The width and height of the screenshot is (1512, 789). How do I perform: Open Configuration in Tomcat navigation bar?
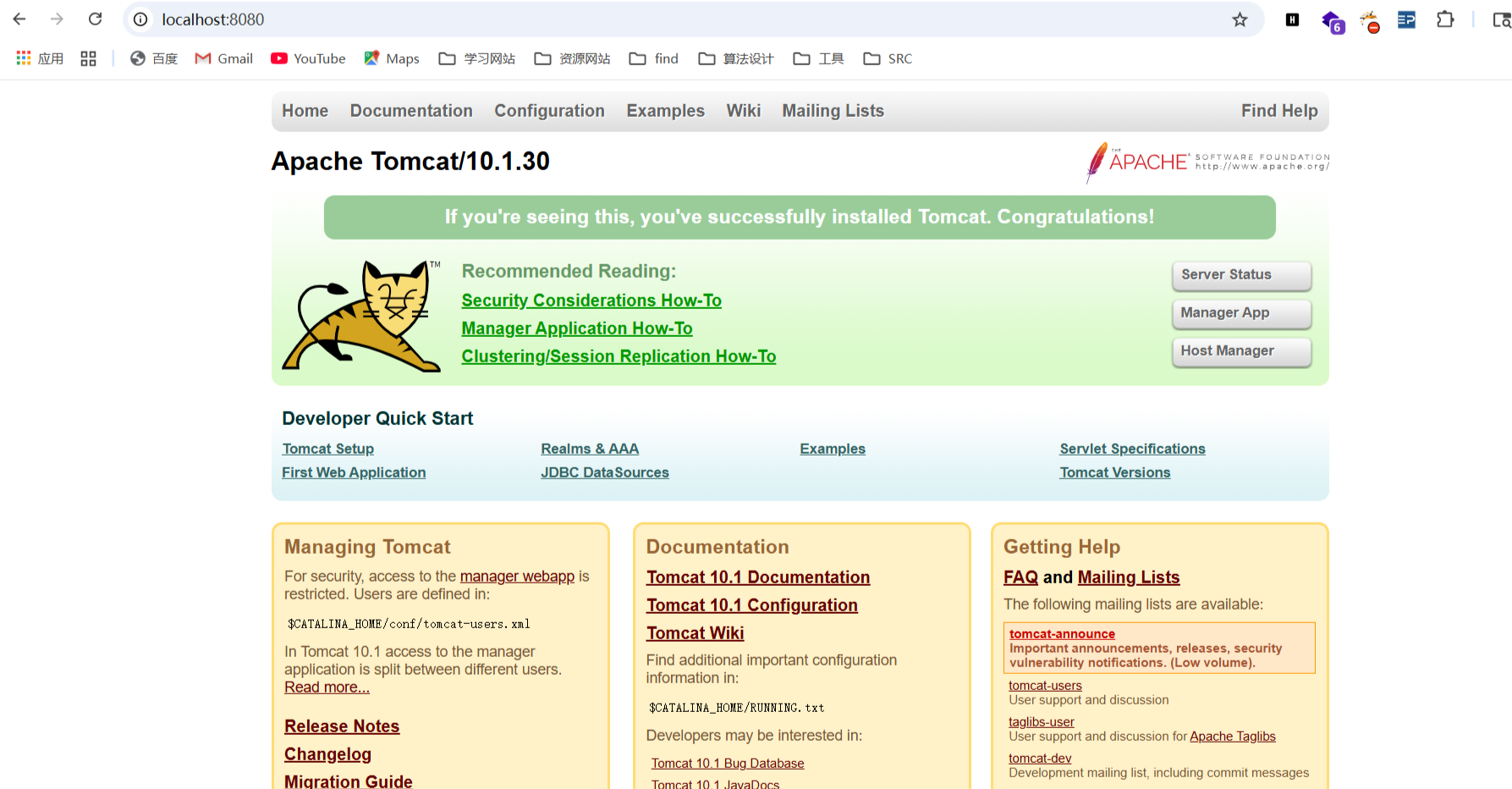(549, 111)
